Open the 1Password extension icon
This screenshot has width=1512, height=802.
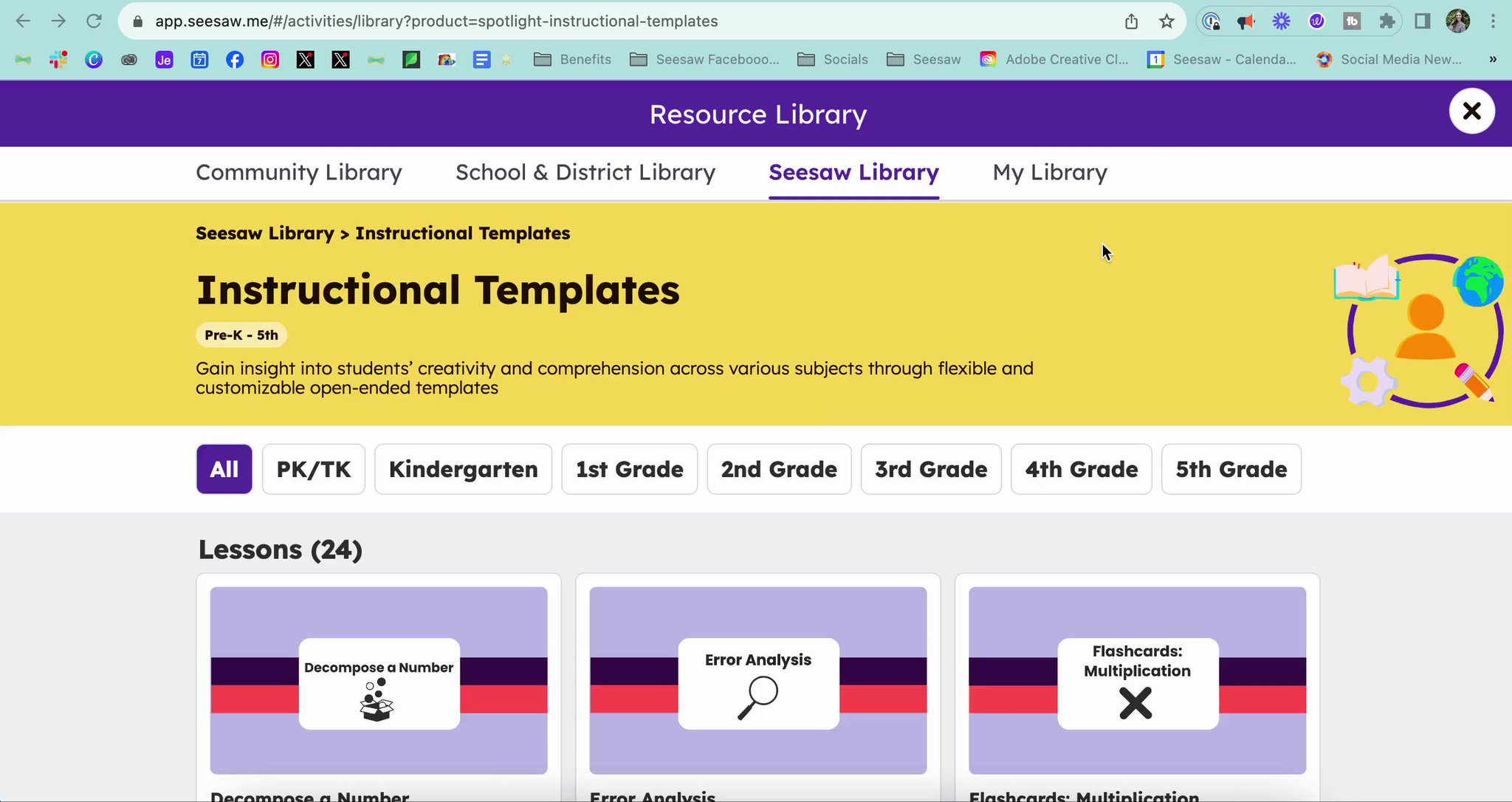[x=1211, y=21]
